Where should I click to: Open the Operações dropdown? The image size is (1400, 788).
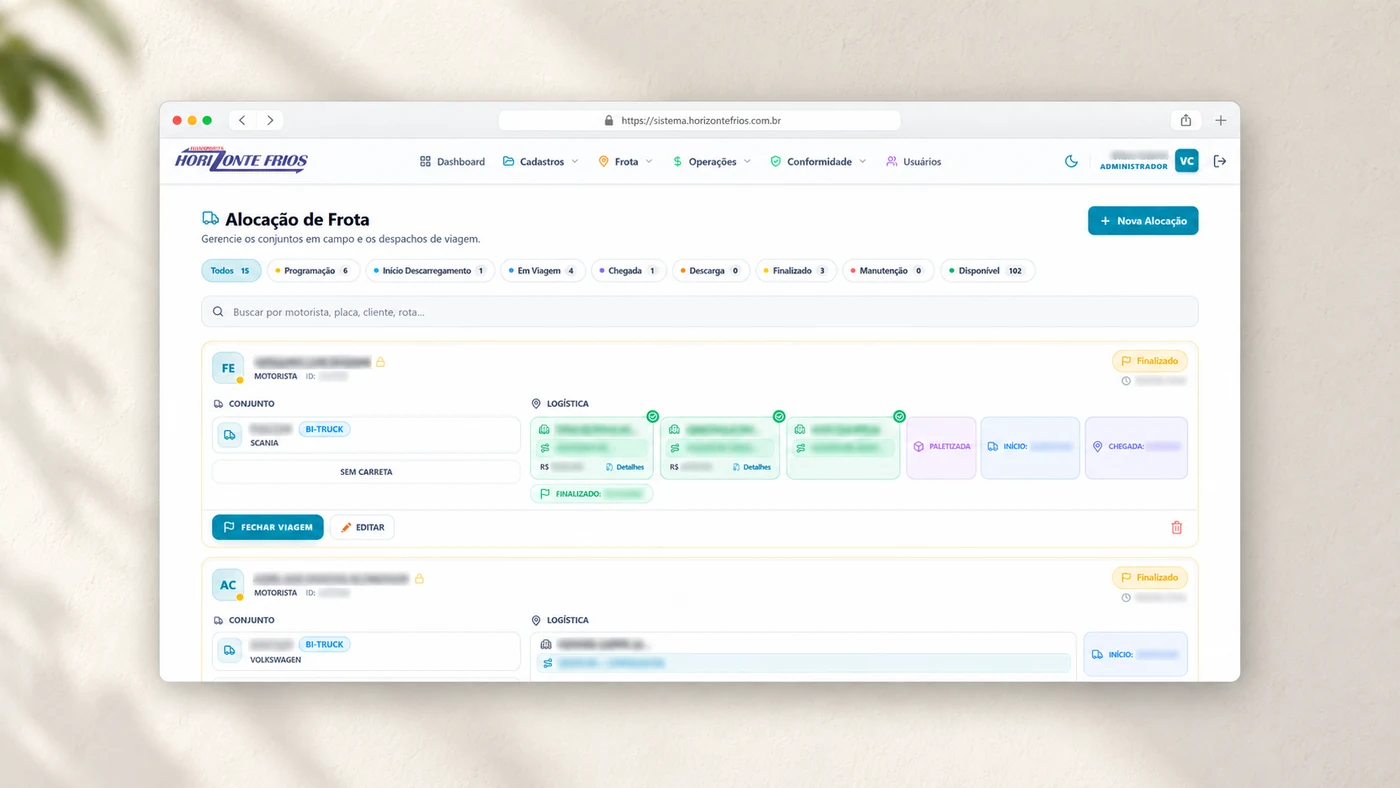(711, 161)
